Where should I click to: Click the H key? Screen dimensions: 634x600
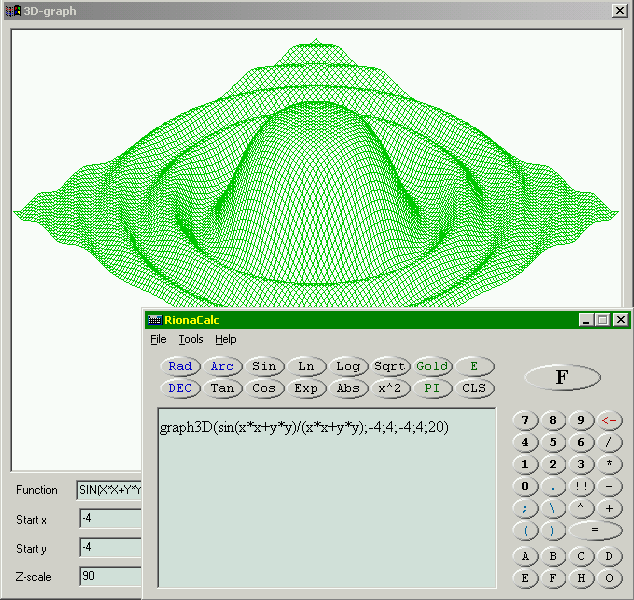point(581,579)
